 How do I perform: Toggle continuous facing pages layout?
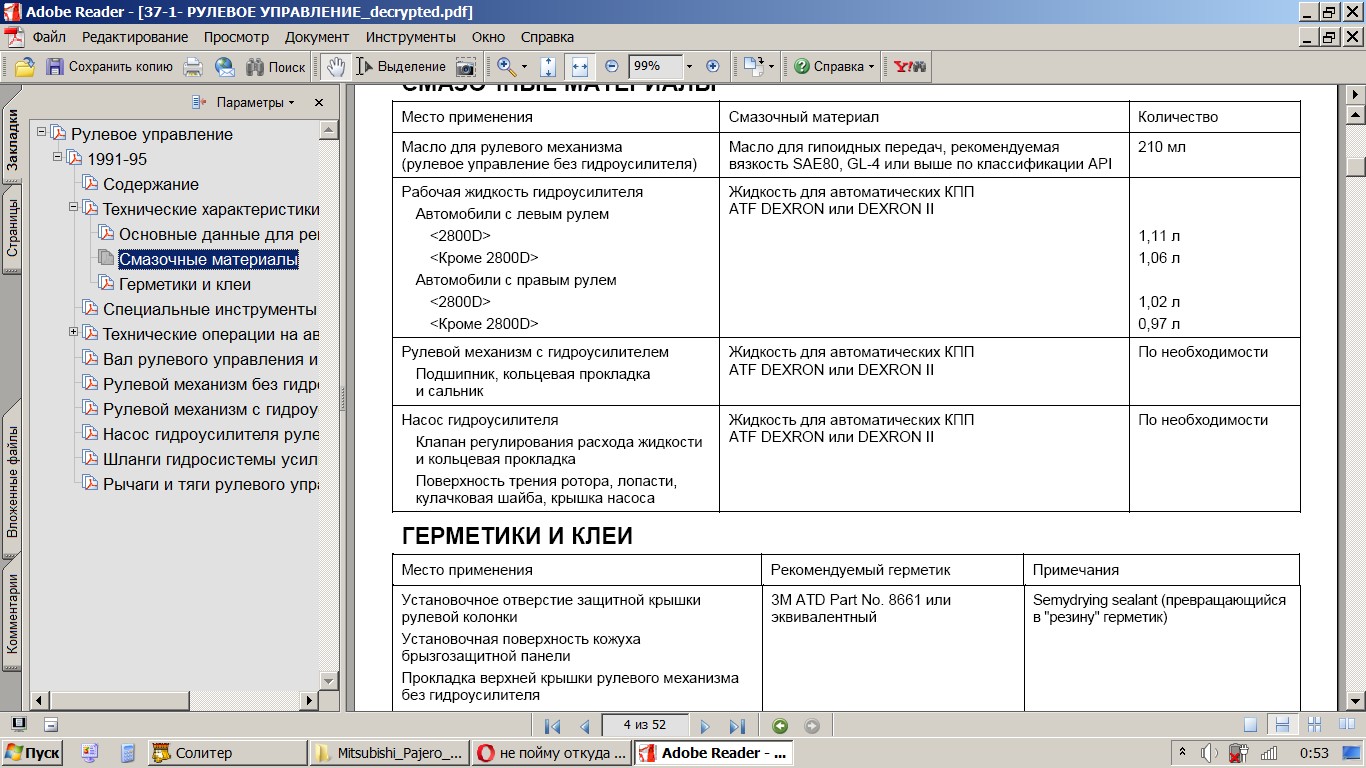[1314, 726]
